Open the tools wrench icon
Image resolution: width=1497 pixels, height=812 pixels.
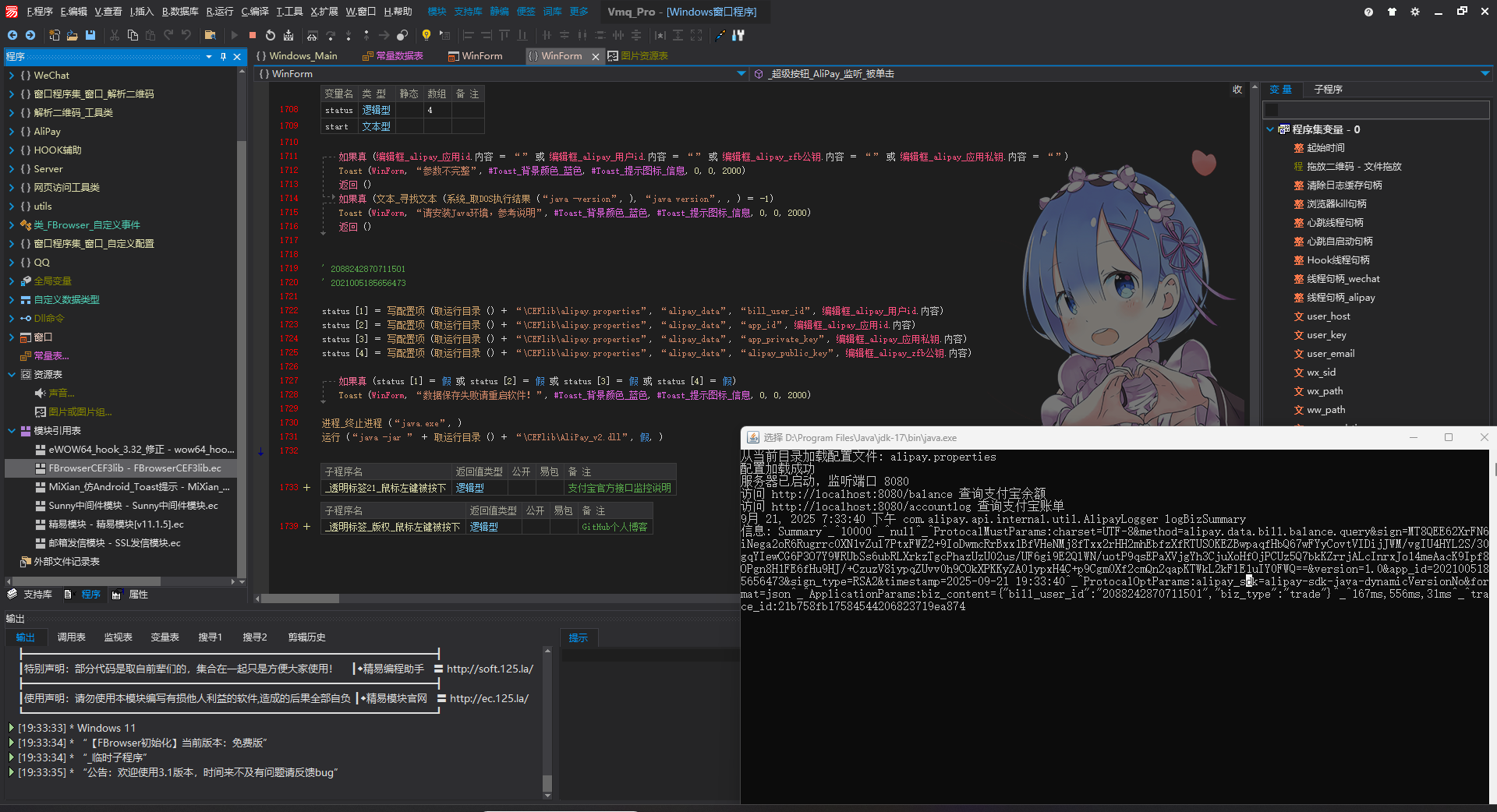pos(738,35)
